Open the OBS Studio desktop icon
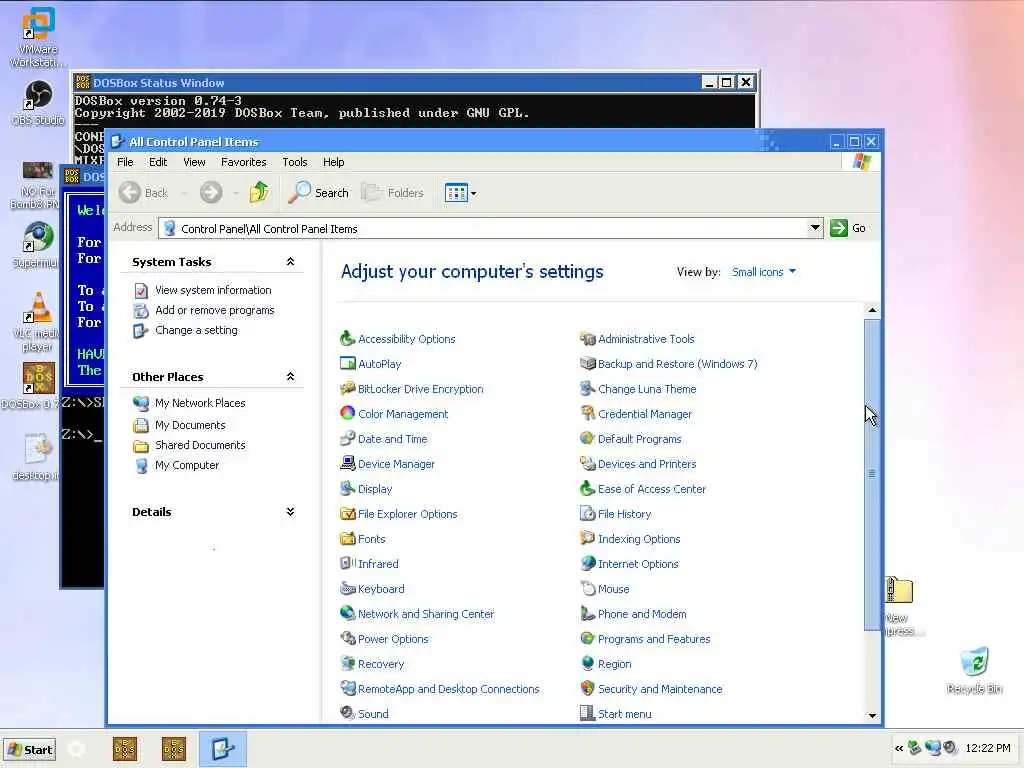This screenshot has width=1024, height=768. coord(38,103)
